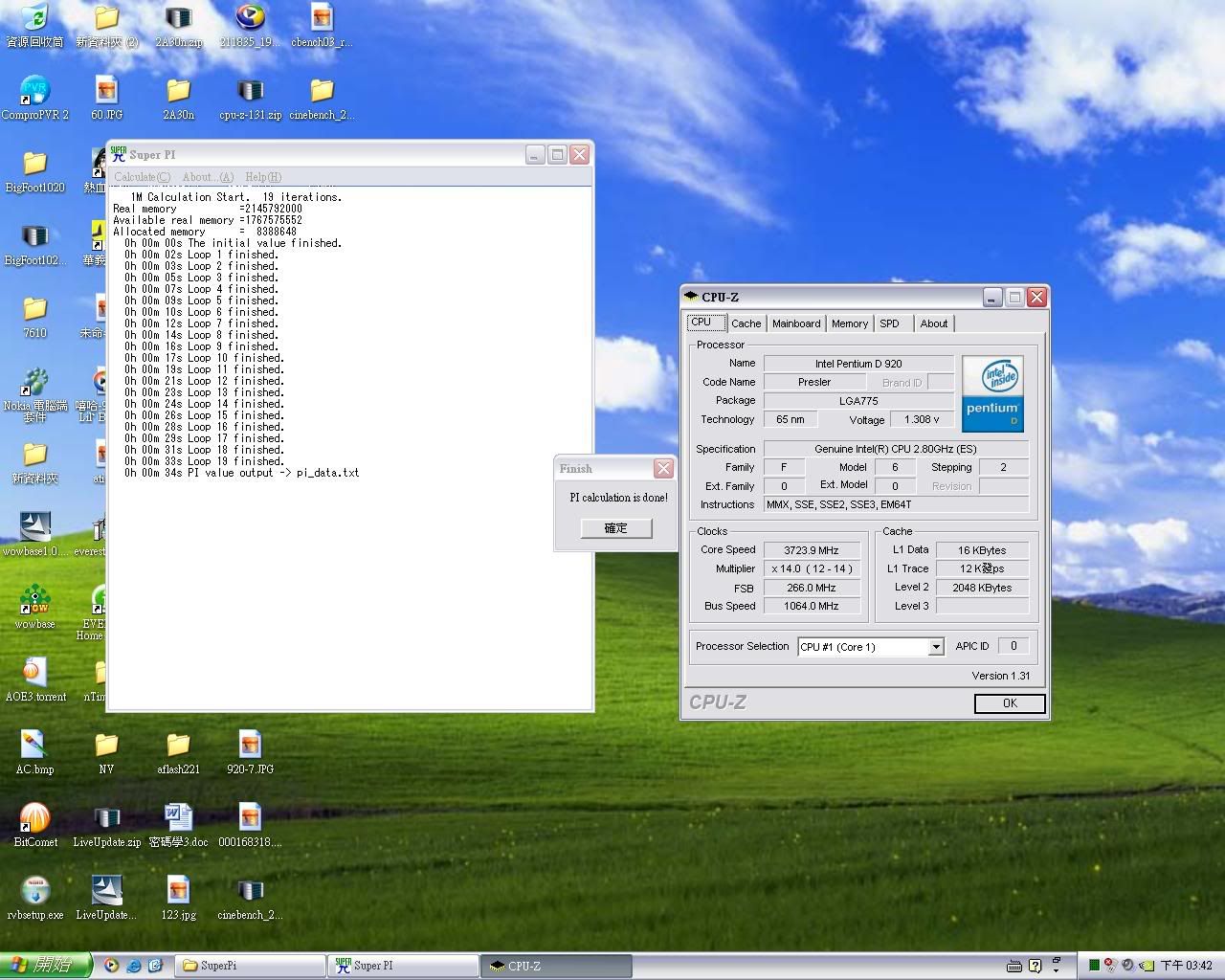
Task: Switch to CPU-Z Memory tab
Action: coord(849,323)
